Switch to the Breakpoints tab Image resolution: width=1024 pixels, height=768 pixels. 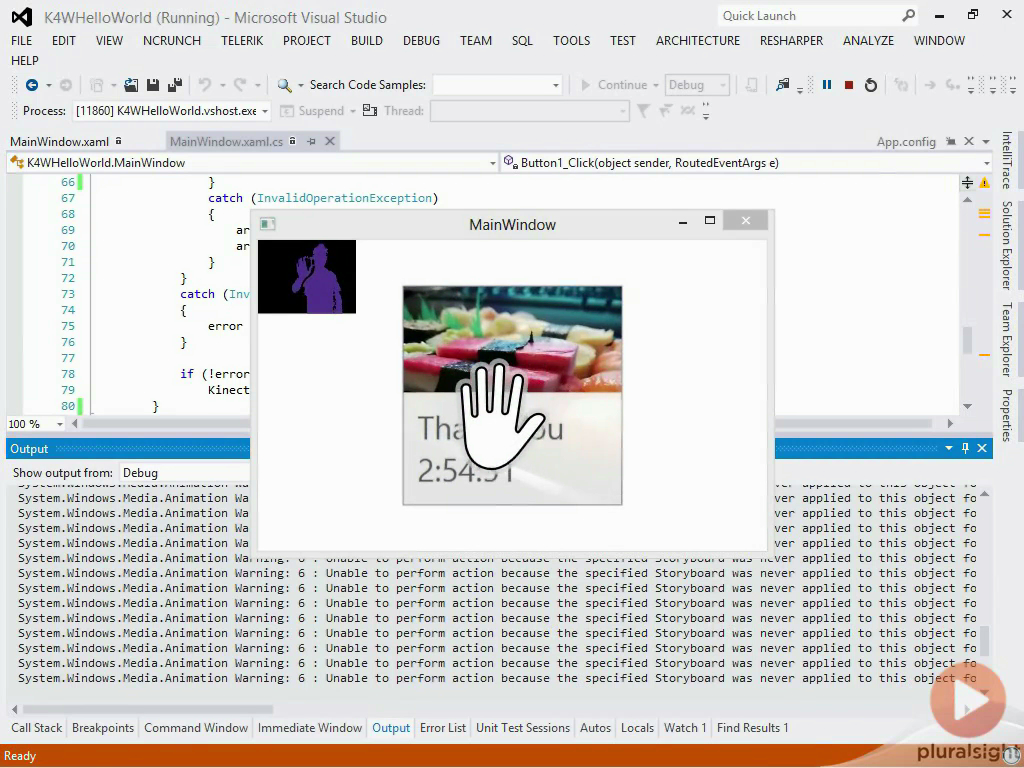[x=103, y=728]
